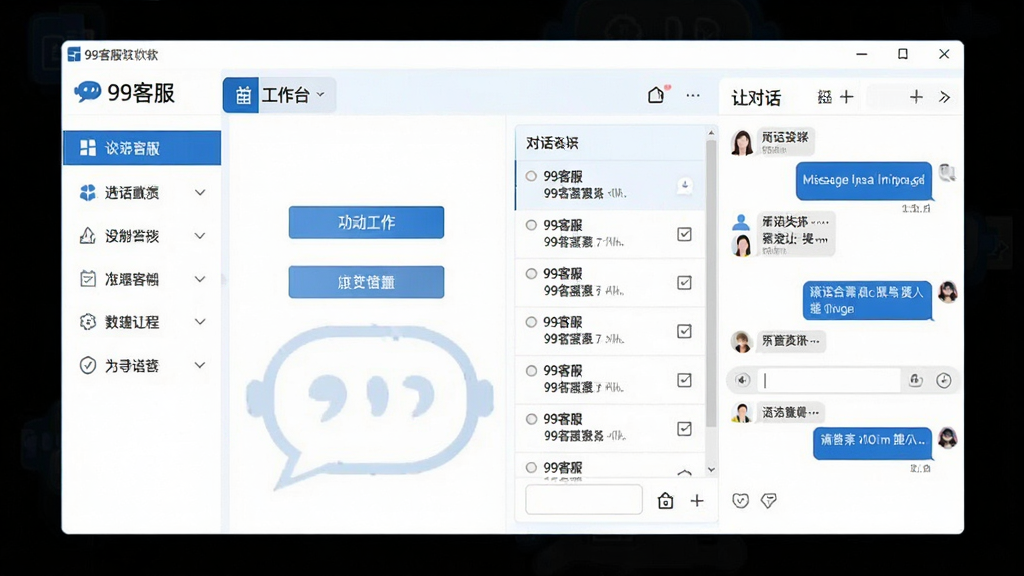
Task: Click the lock icon below the conversation list
Action: tap(665, 500)
